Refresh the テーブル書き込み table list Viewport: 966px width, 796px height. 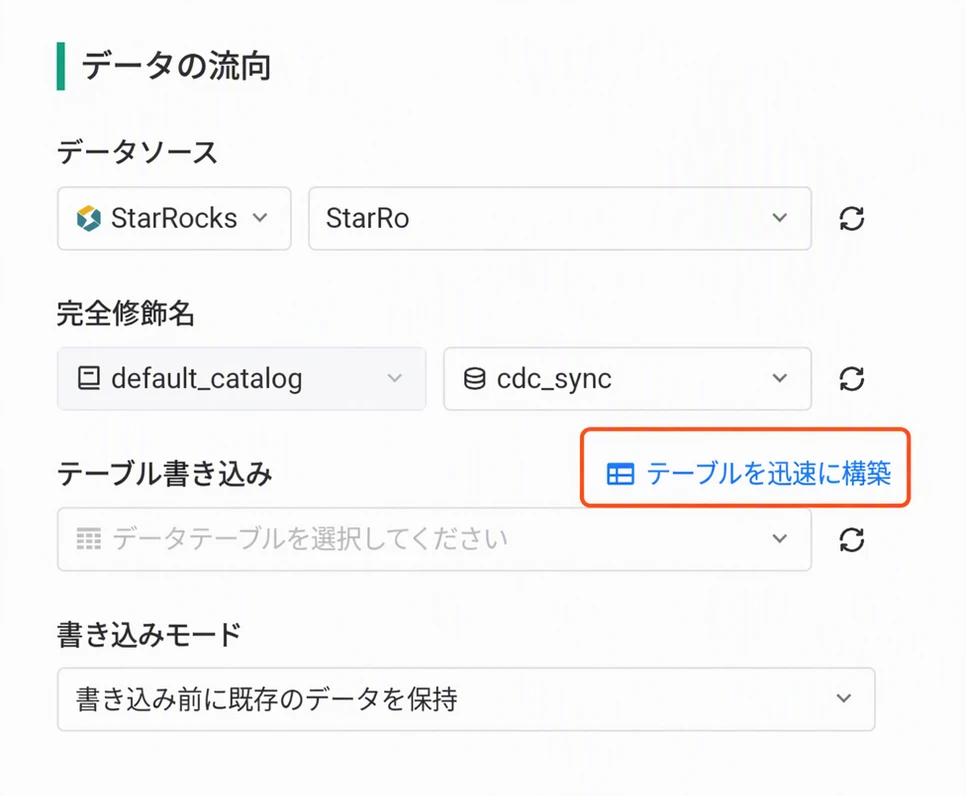[851, 540]
